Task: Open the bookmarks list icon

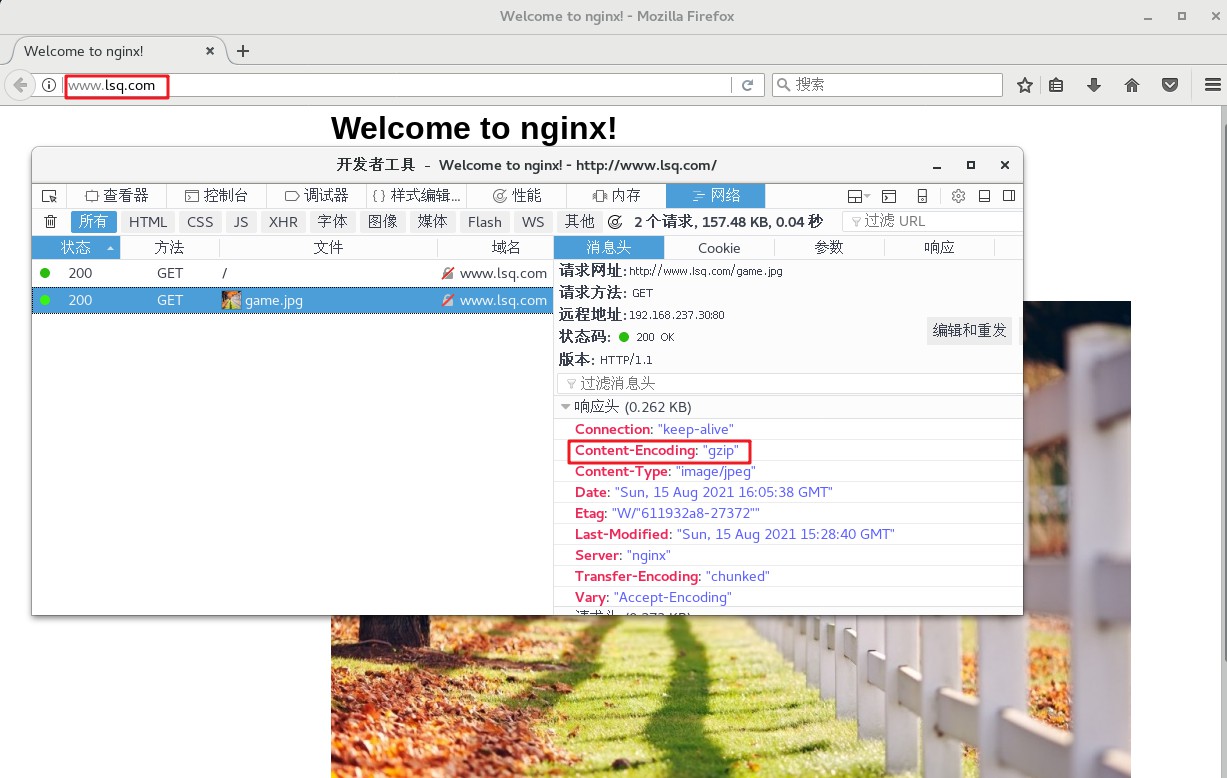Action: (1056, 86)
